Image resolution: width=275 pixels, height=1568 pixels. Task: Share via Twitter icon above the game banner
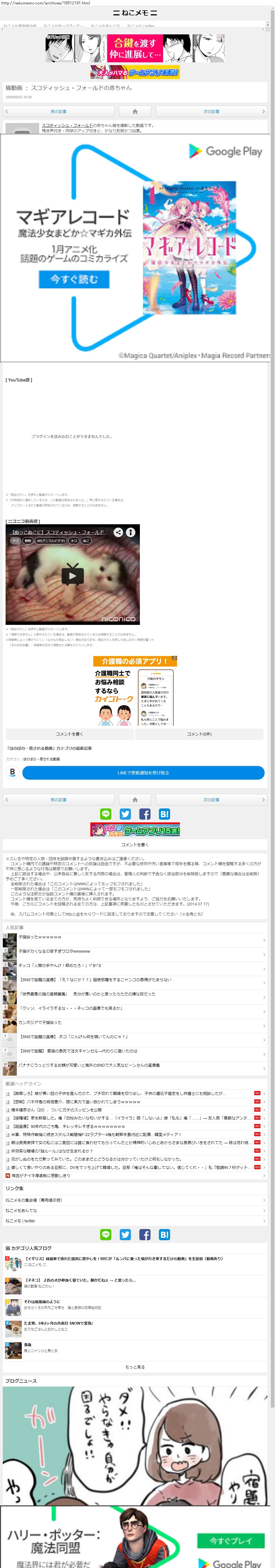125,814
